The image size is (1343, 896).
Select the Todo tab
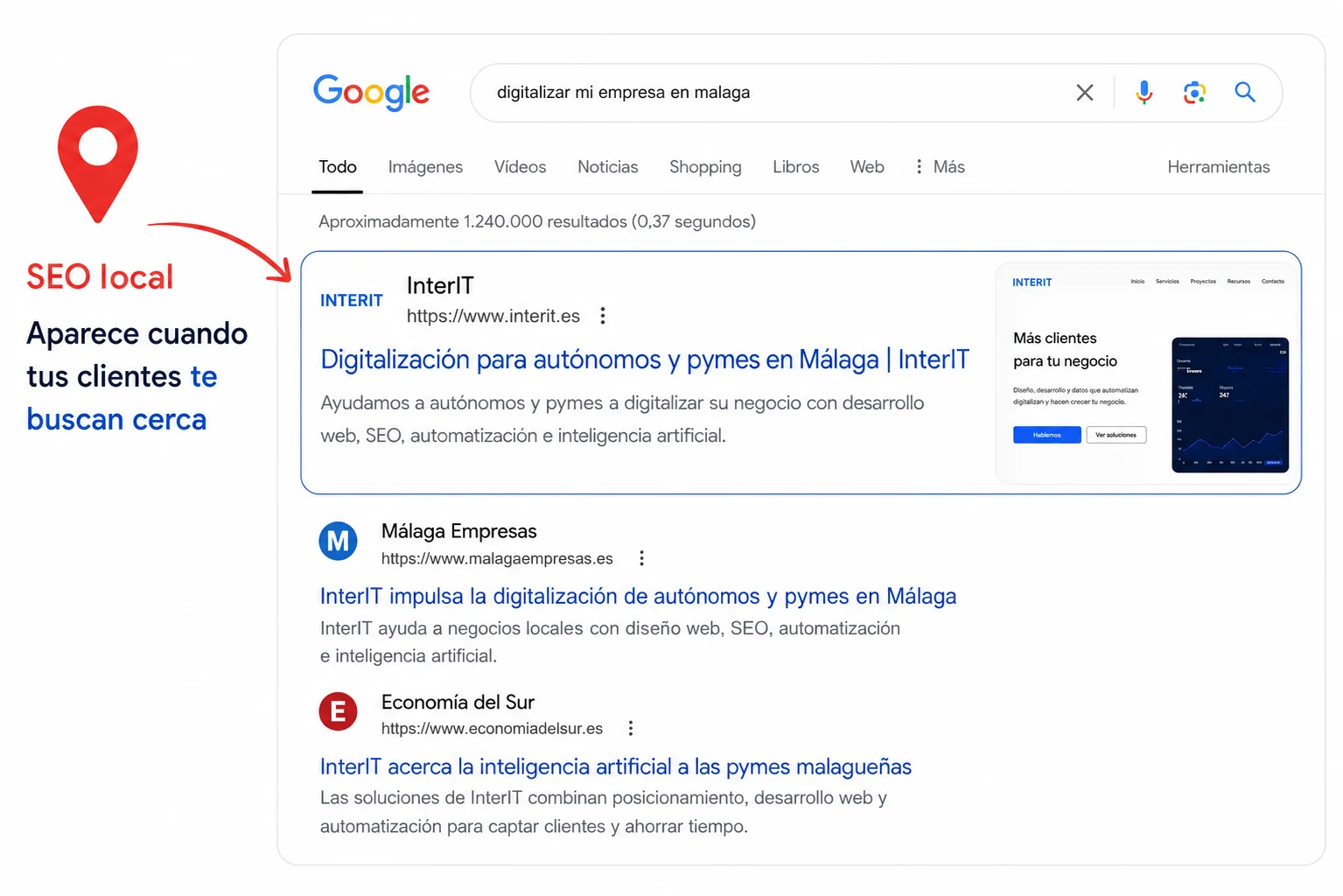(338, 166)
